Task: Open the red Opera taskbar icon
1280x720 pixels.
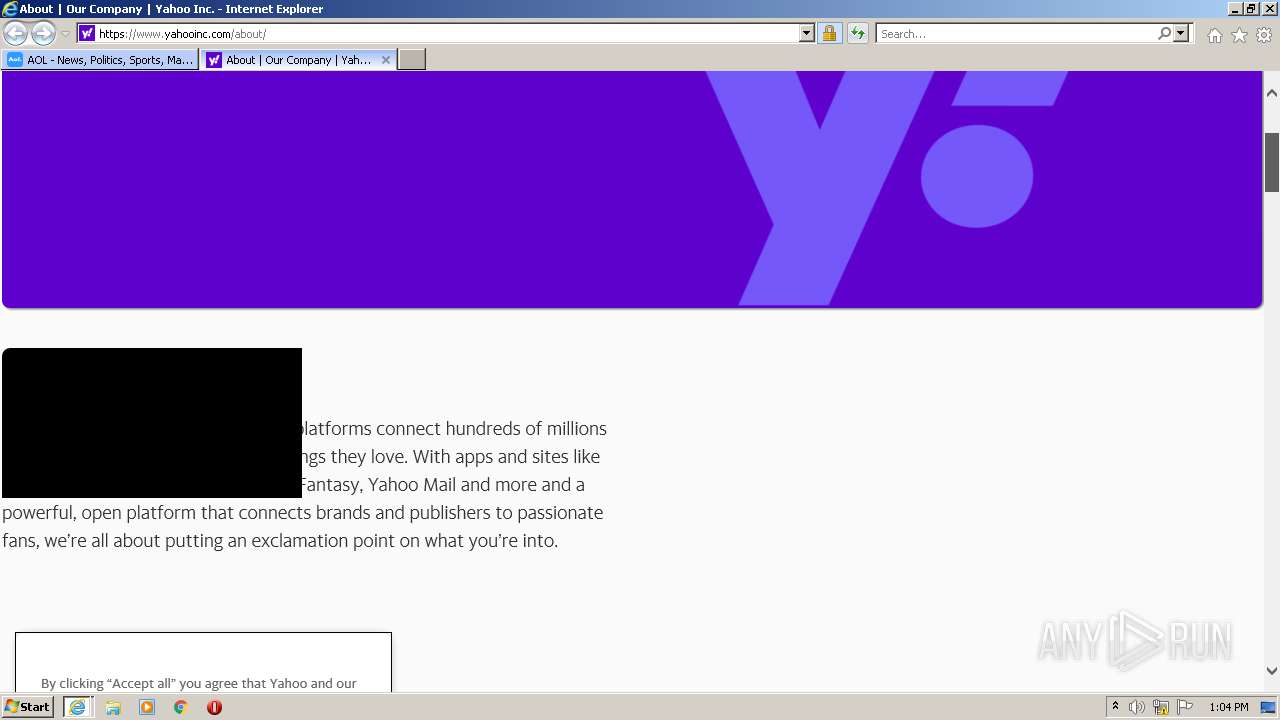Action: (x=214, y=707)
